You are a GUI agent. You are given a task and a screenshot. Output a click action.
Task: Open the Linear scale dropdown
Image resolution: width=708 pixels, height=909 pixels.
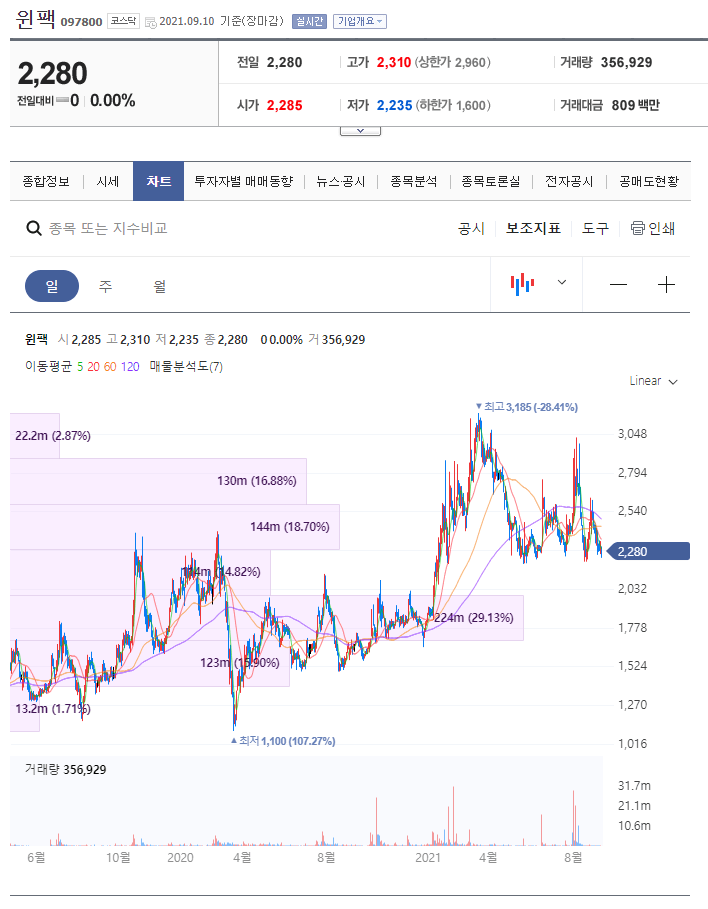pos(653,381)
